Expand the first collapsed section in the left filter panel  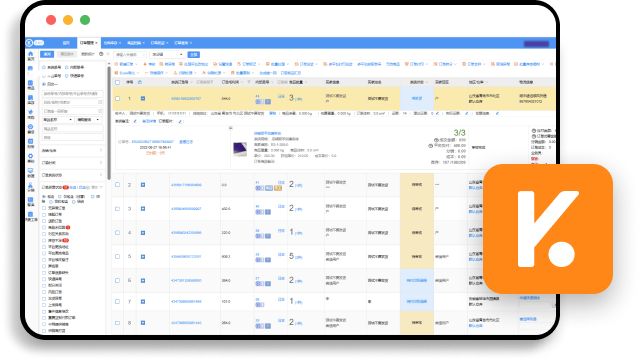72,150
